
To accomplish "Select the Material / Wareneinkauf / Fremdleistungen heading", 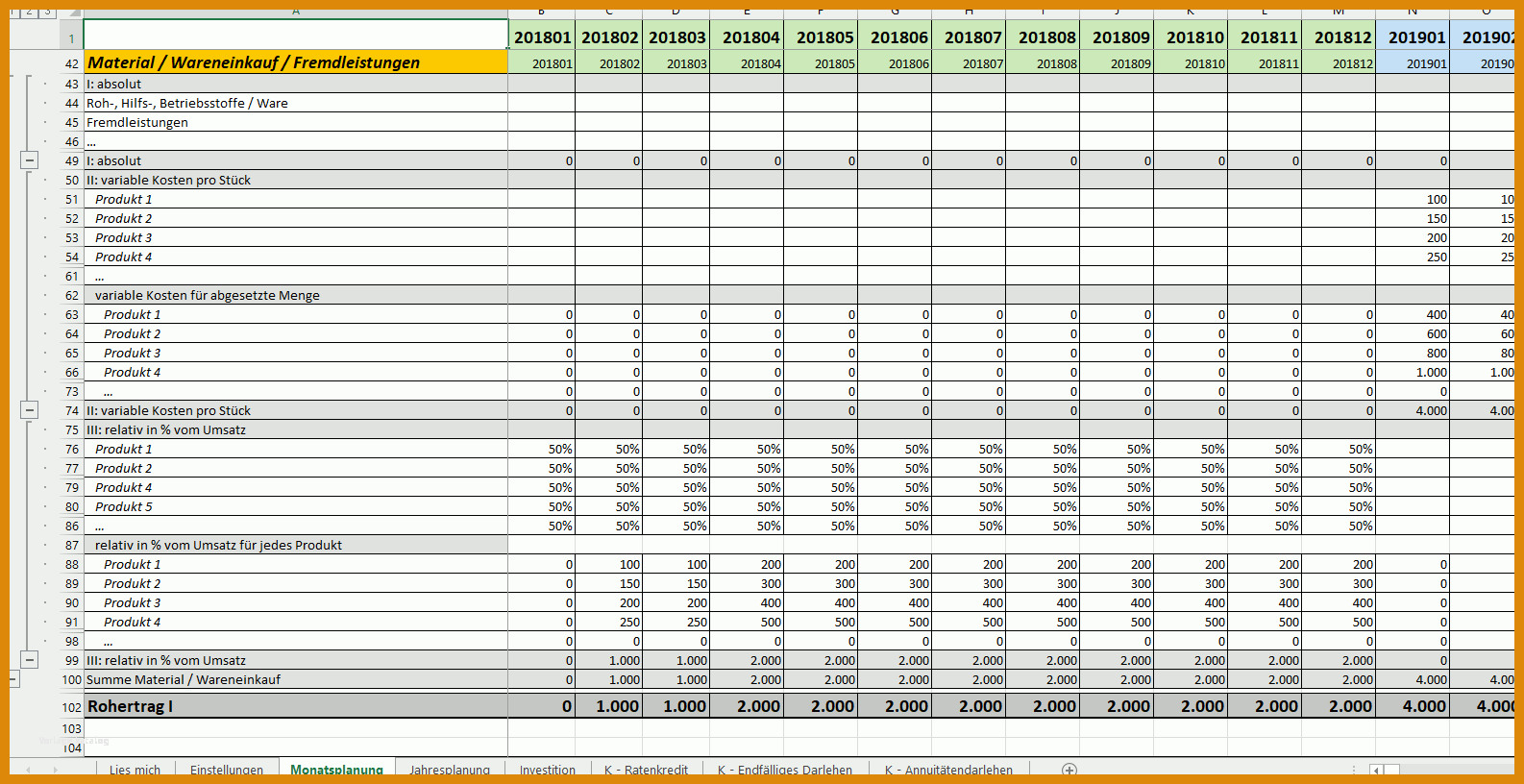I will point(296,62).
